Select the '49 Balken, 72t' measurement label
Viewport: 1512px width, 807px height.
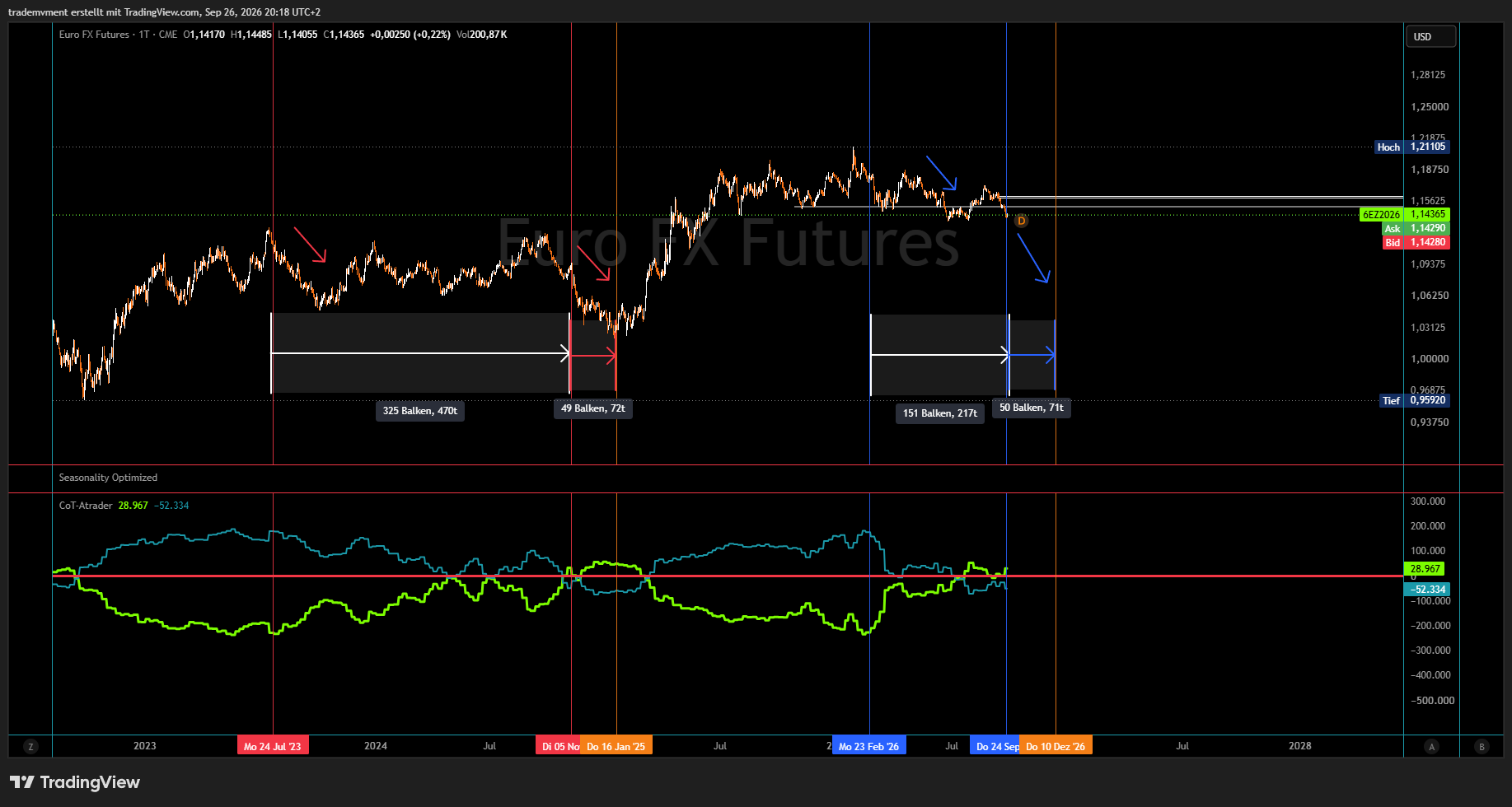coord(593,408)
